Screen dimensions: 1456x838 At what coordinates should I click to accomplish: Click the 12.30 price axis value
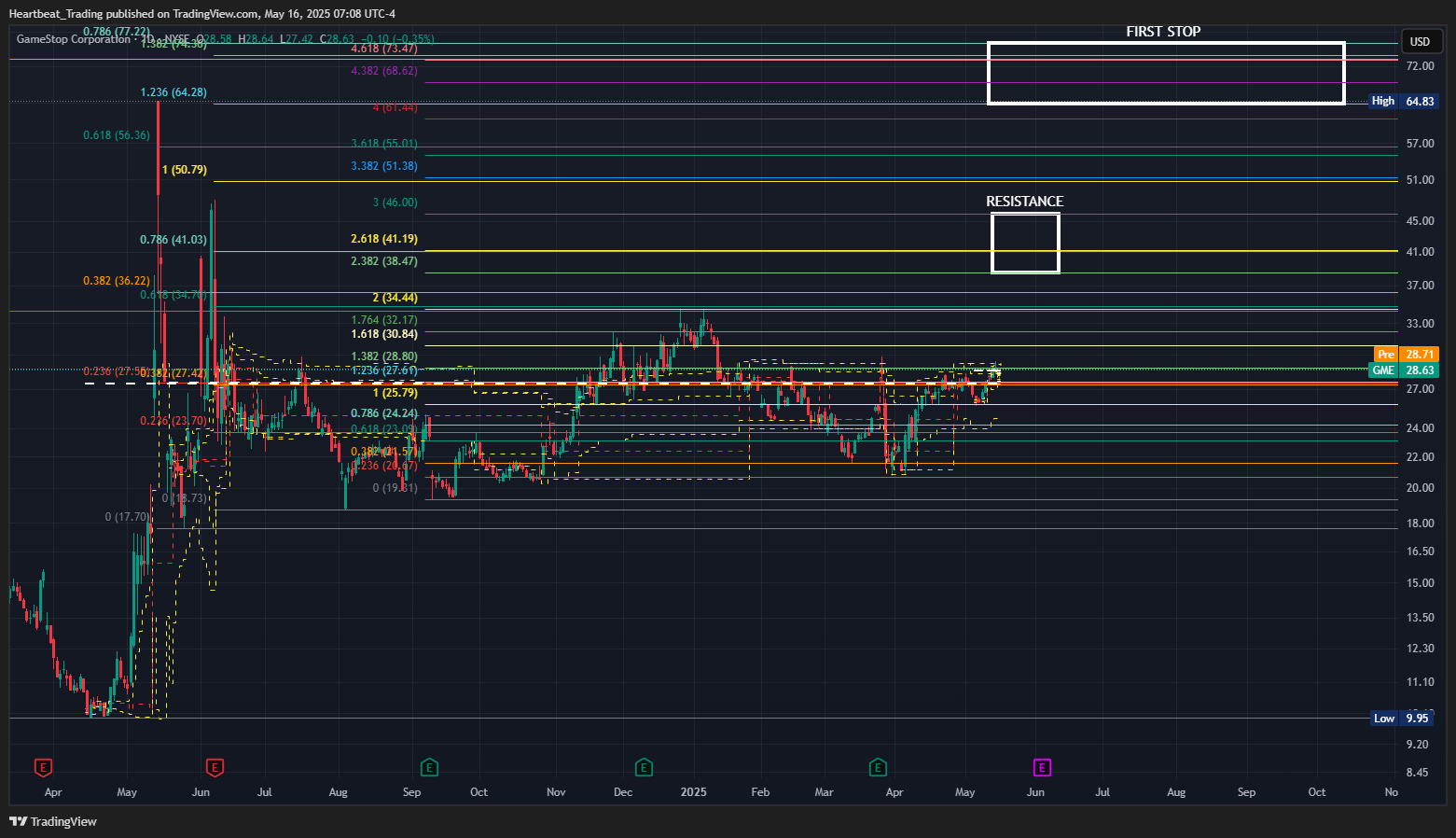click(x=1420, y=649)
